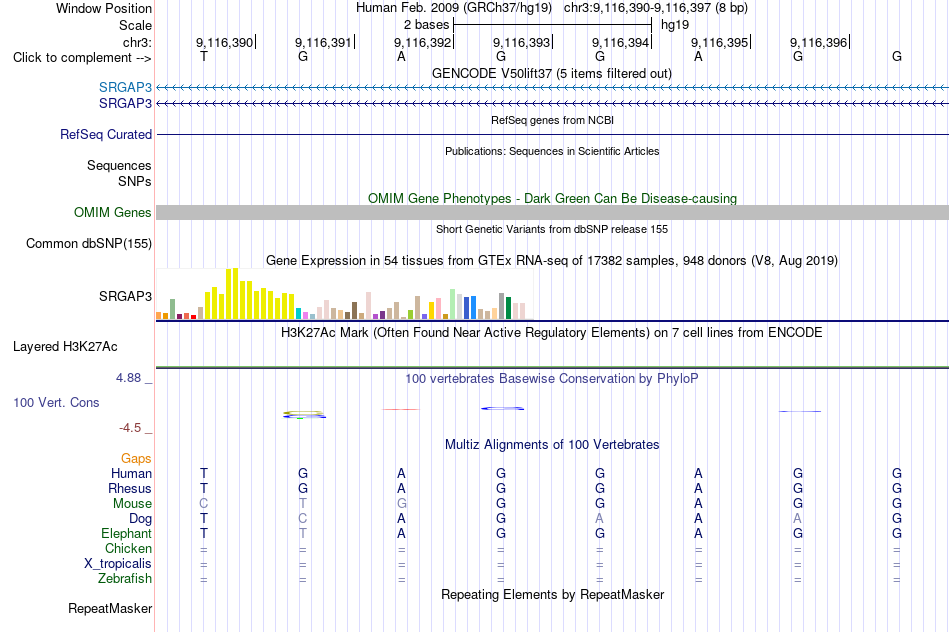Click the RefSeq Curated intron line
The image size is (950, 632).
(553, 135)
